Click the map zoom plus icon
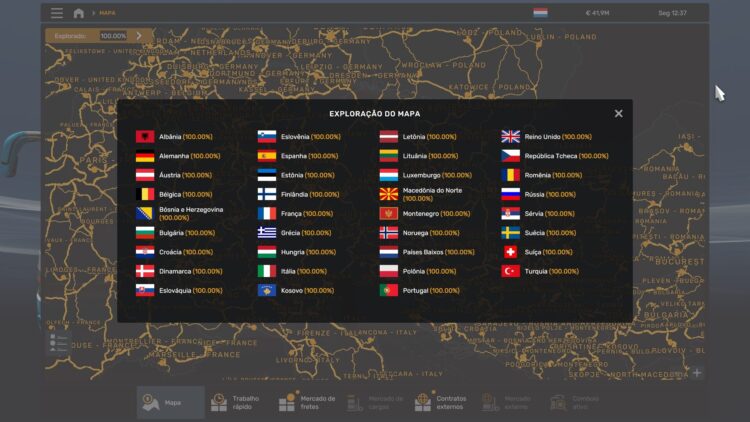This screenshot has height=422, width=750. 697,372
